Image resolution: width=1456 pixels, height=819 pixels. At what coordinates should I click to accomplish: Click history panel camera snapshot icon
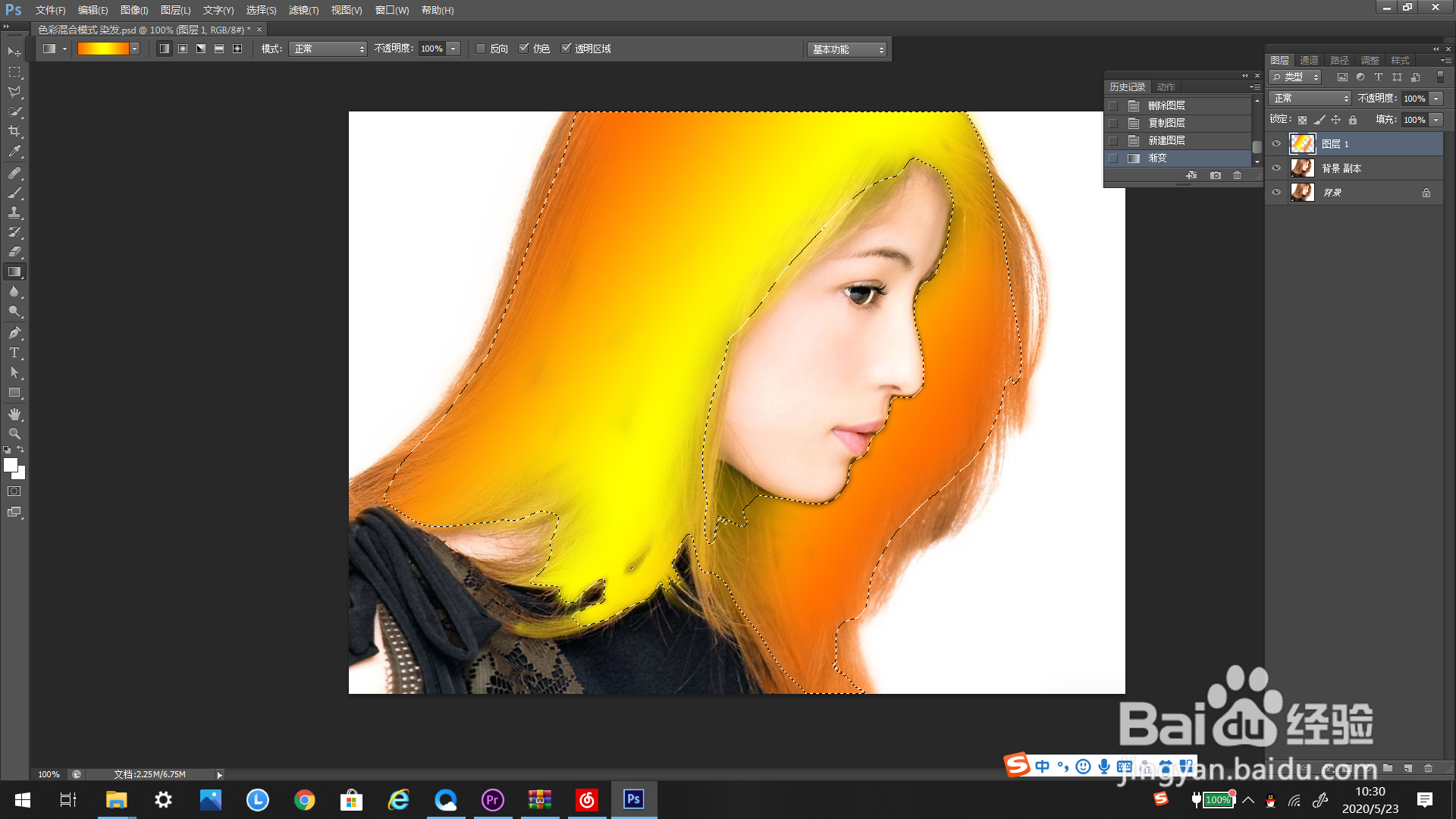tap(1216, 175)
